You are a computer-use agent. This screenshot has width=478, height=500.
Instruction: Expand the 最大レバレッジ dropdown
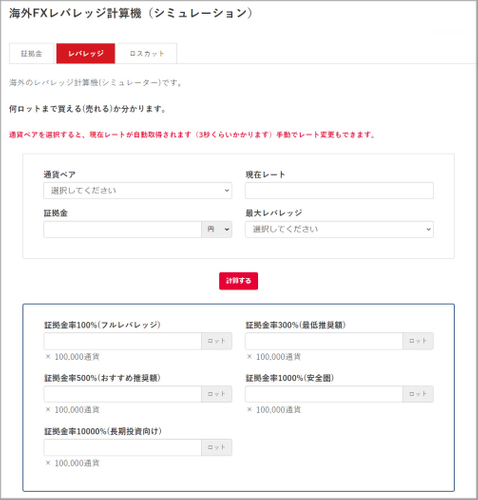coord(339,229)
